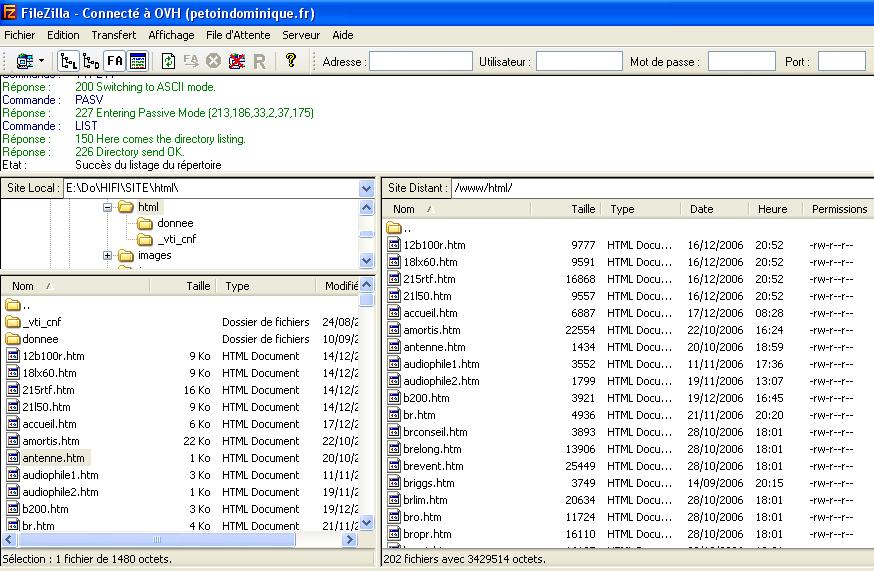
Task: Open the Fichier menu
Action: (x=20, y=35)
